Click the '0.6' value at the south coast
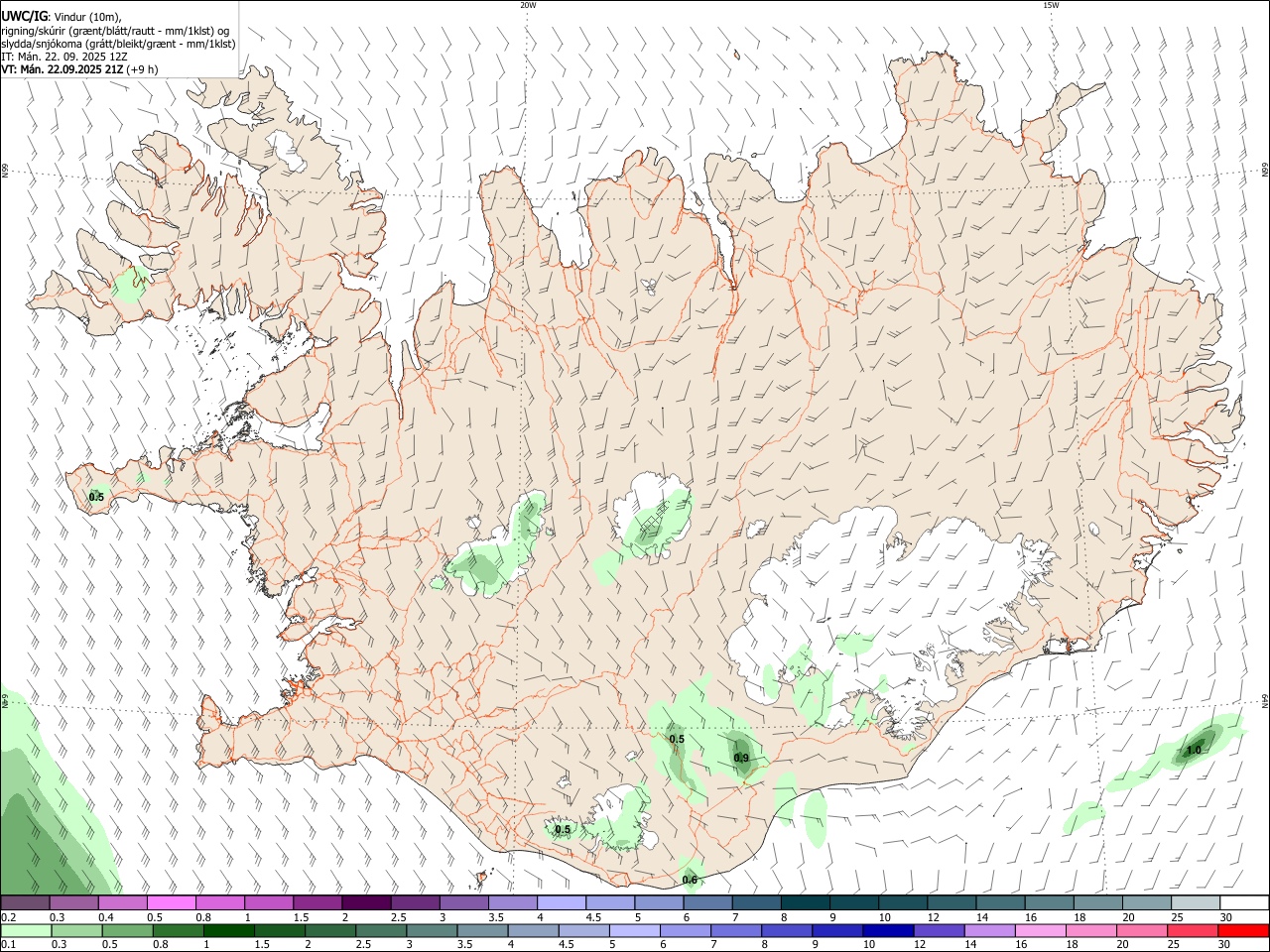This screenshot has width=1270, height=952. (690, 880)
